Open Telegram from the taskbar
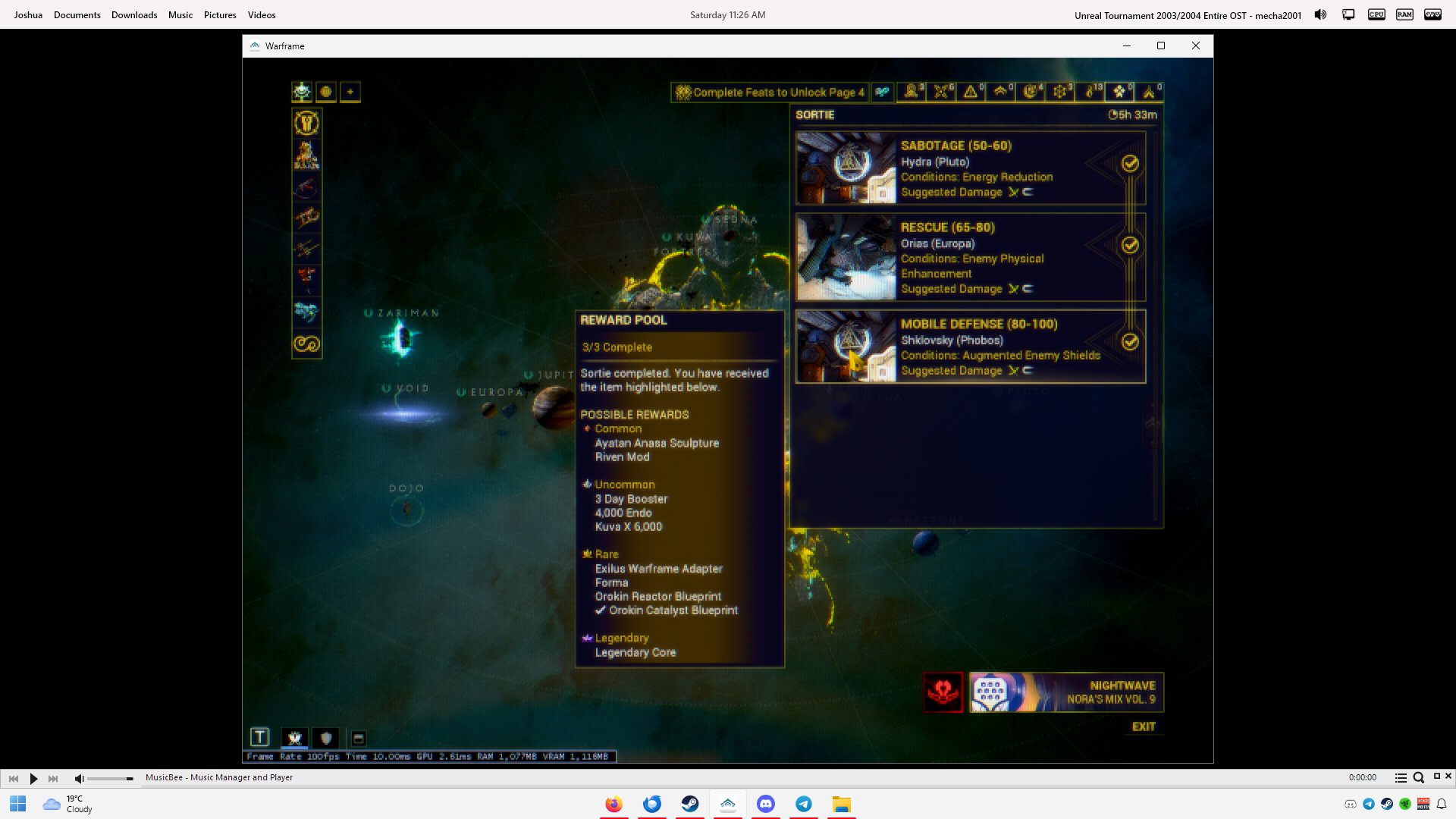 point(804,804)
